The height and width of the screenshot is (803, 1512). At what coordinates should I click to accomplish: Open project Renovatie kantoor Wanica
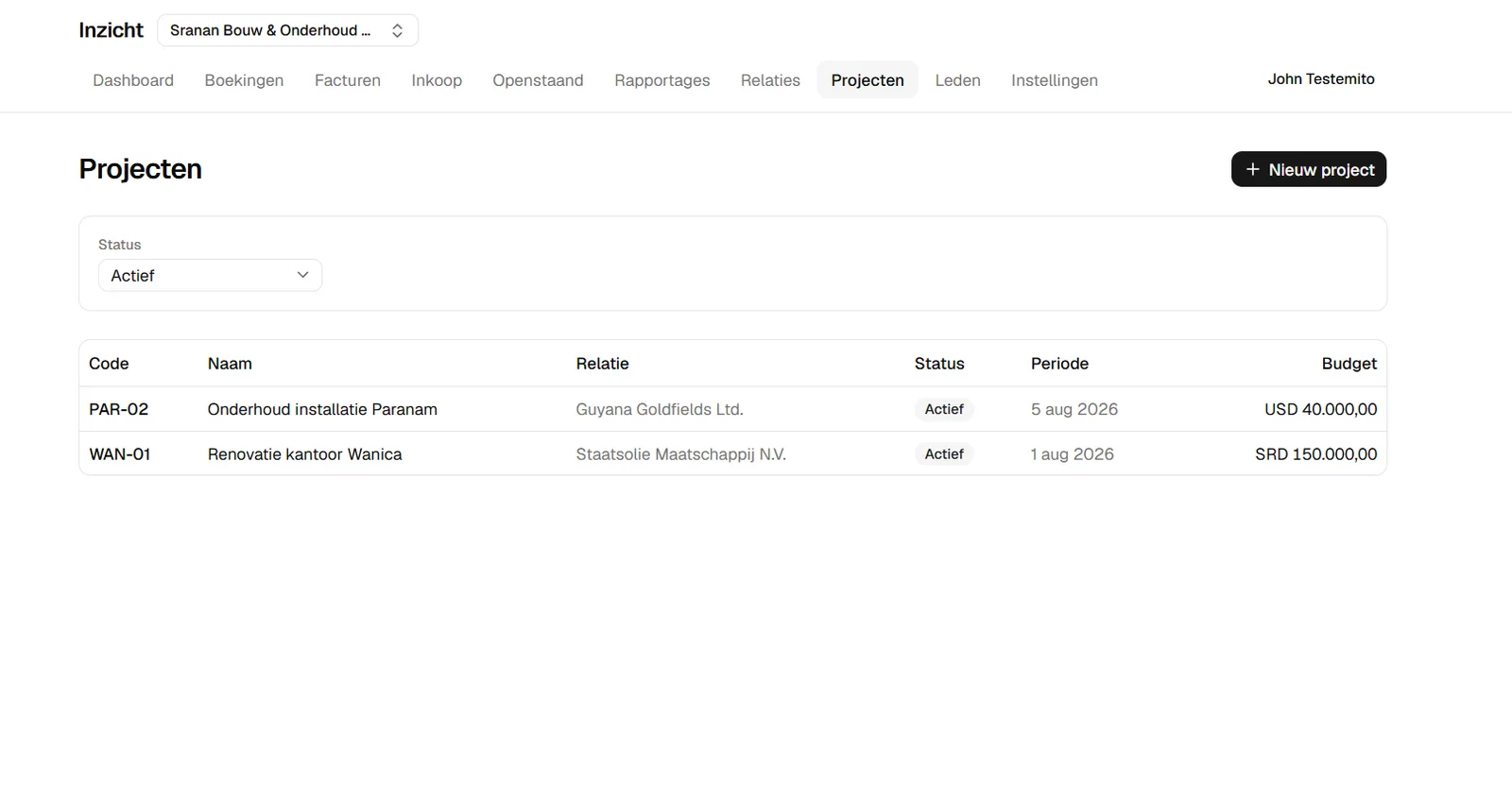point(732,453)
